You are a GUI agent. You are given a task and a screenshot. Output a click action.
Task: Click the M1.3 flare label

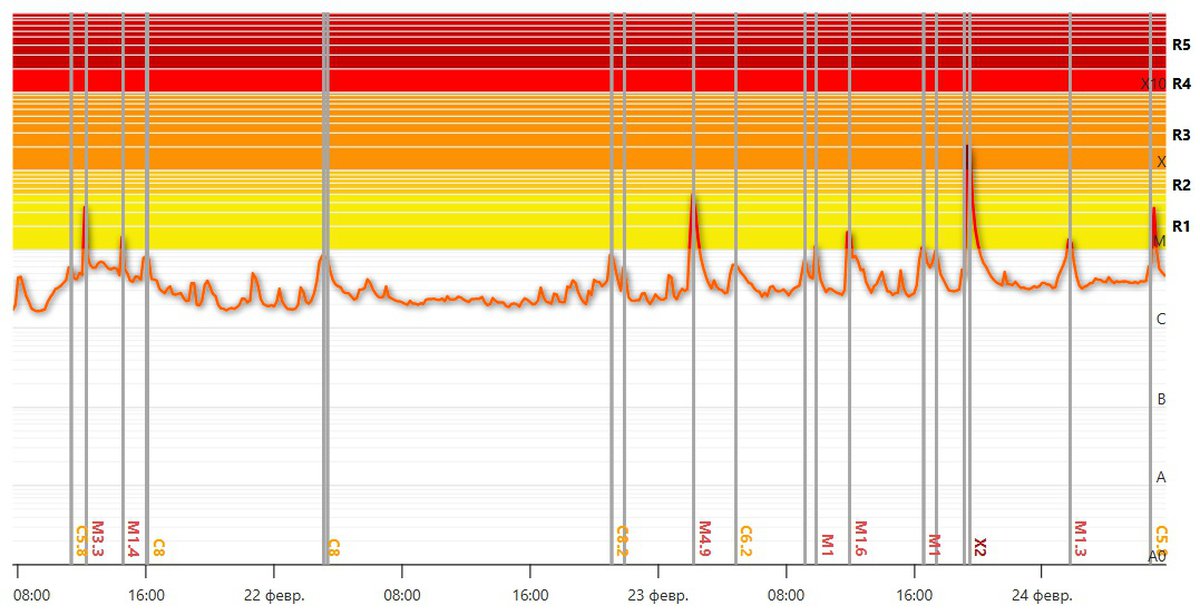click(x=1080, y=538)
